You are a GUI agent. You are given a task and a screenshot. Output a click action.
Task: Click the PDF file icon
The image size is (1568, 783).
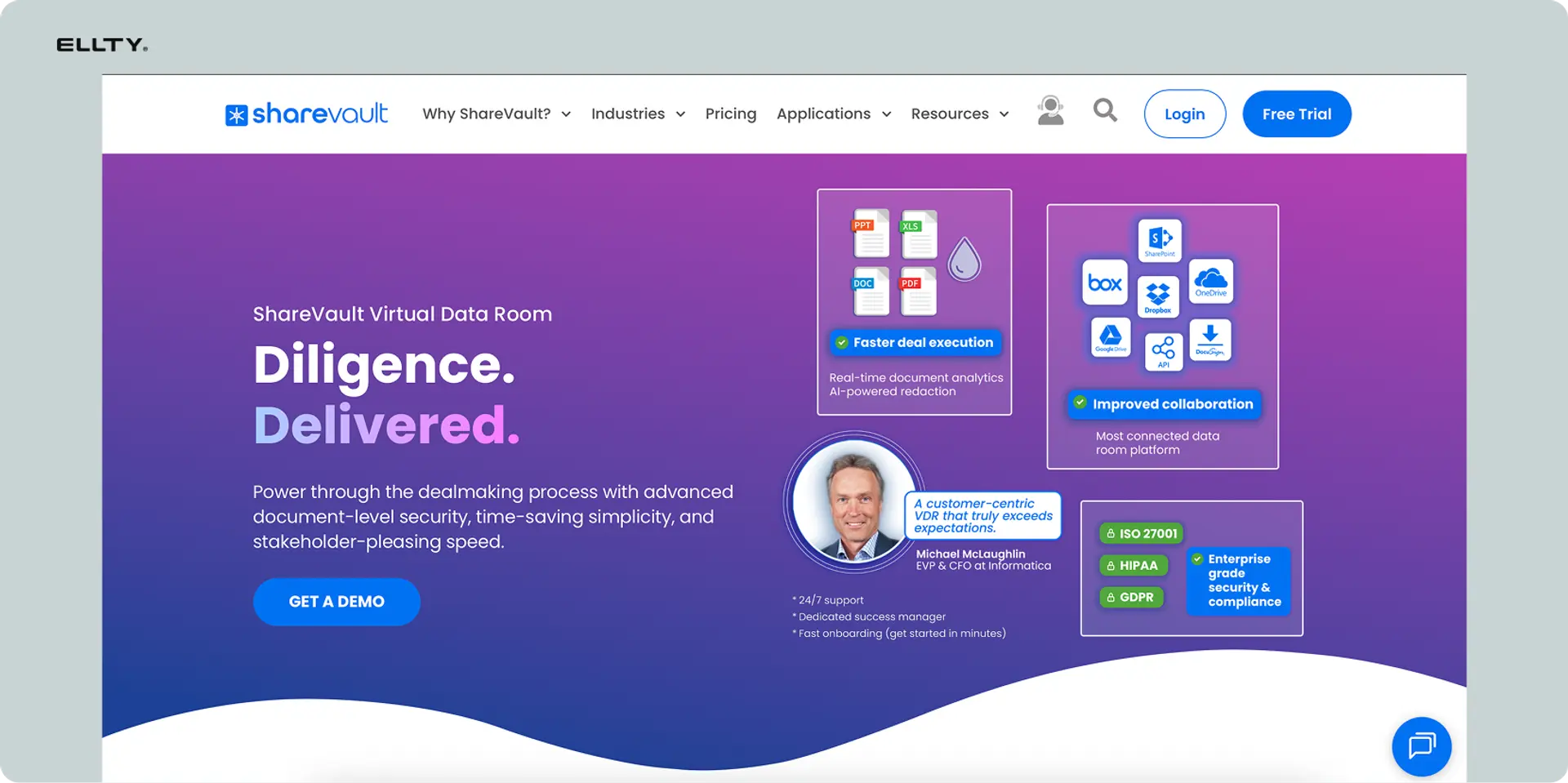pyautogui.click(x=918, y=291)
